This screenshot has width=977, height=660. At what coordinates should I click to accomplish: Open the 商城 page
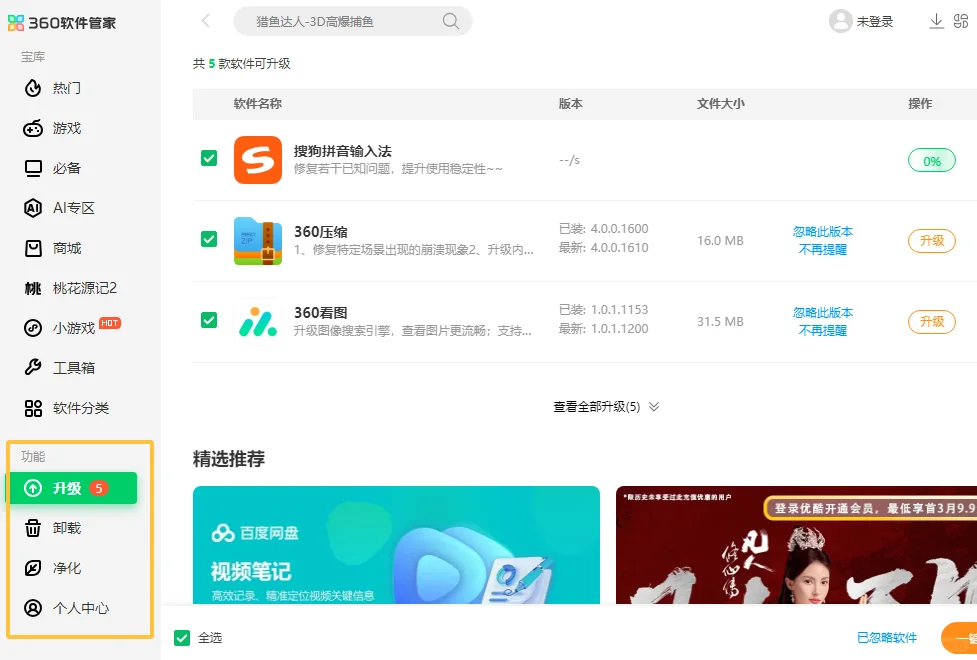pyautogui.click(x=57, y=248)
